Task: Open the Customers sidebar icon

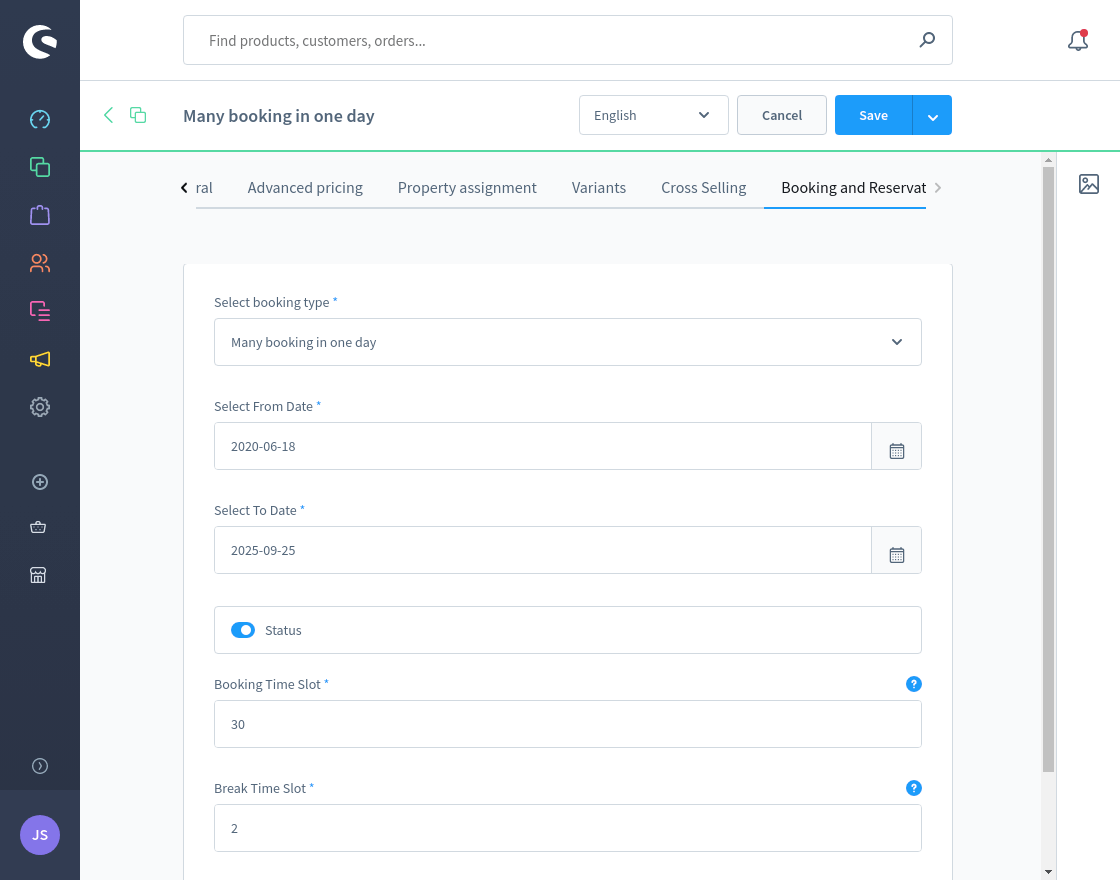Action: click(x=40, y=263)
